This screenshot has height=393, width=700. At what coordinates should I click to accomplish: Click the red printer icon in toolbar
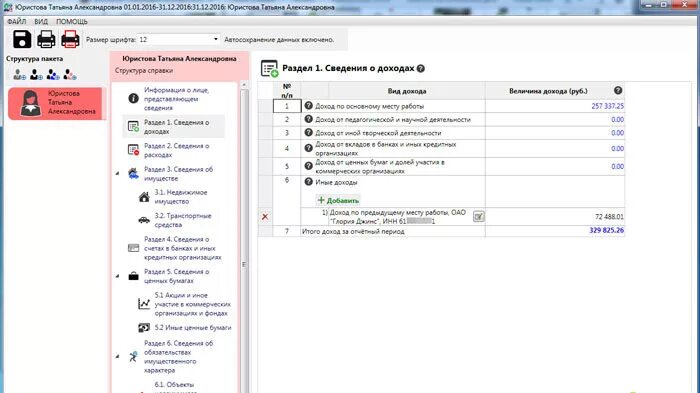(70, 39)
